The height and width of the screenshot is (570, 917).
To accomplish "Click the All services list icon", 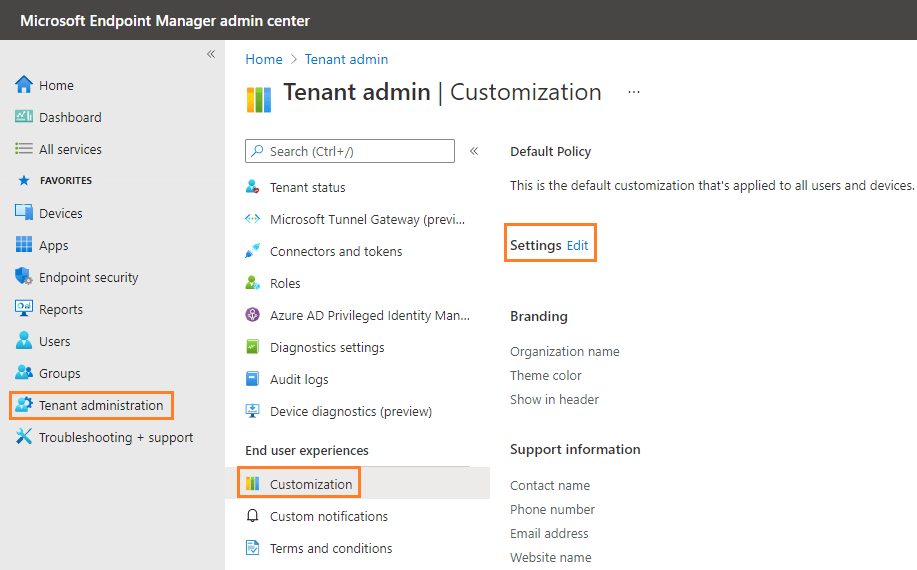I will [23, 148].
